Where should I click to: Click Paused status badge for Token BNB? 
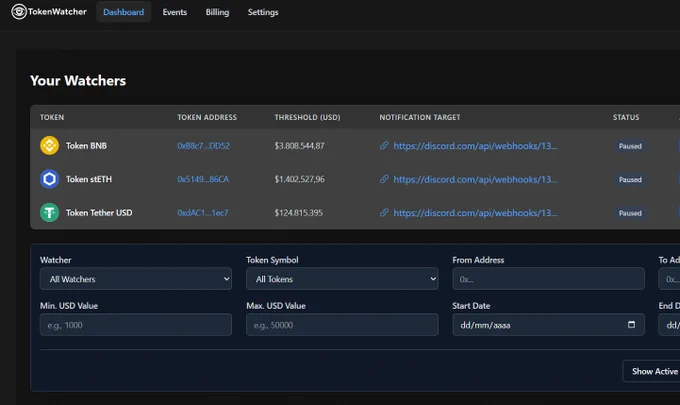(x=630, y=146)
